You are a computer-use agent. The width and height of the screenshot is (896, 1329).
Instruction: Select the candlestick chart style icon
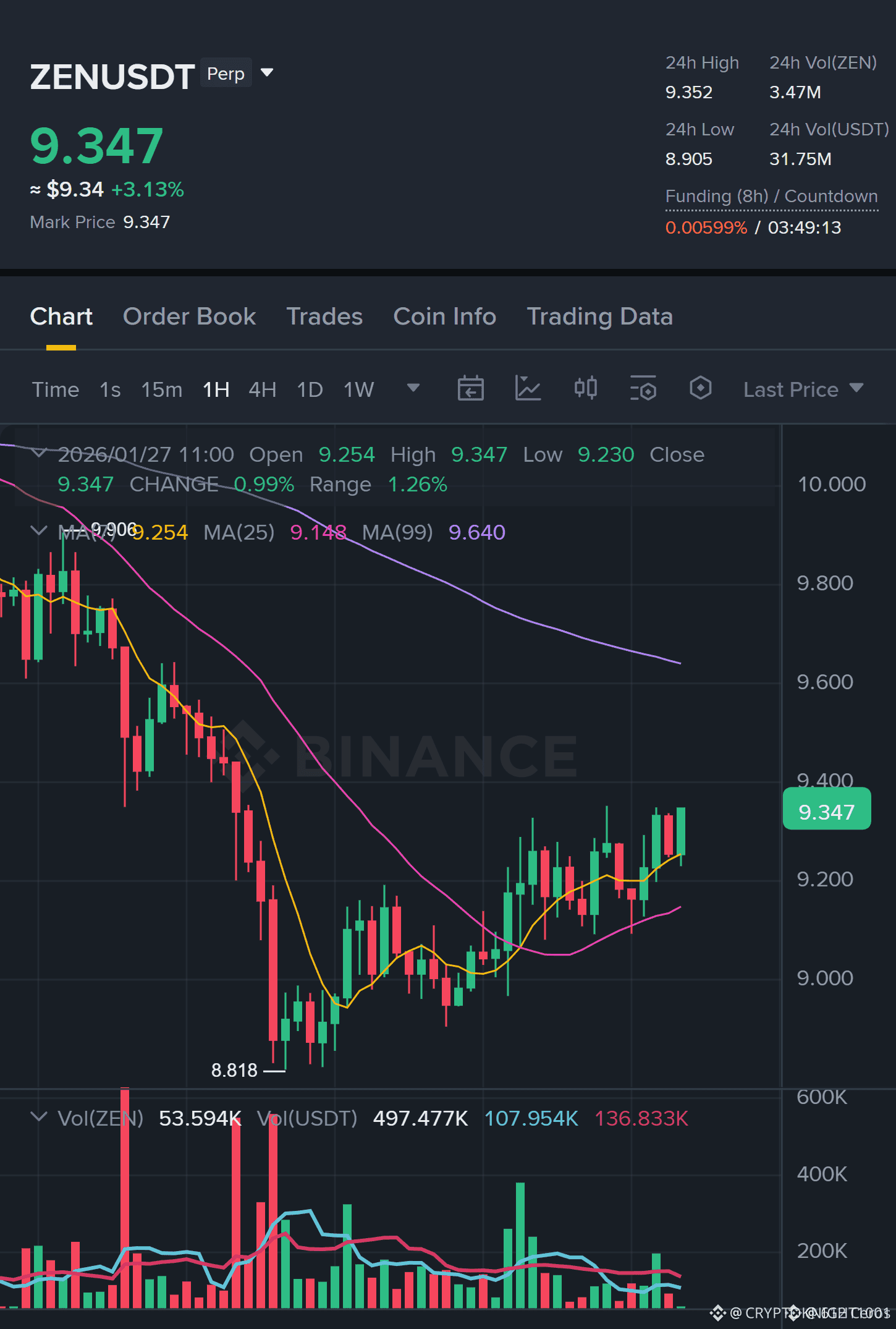click(585, 389)
